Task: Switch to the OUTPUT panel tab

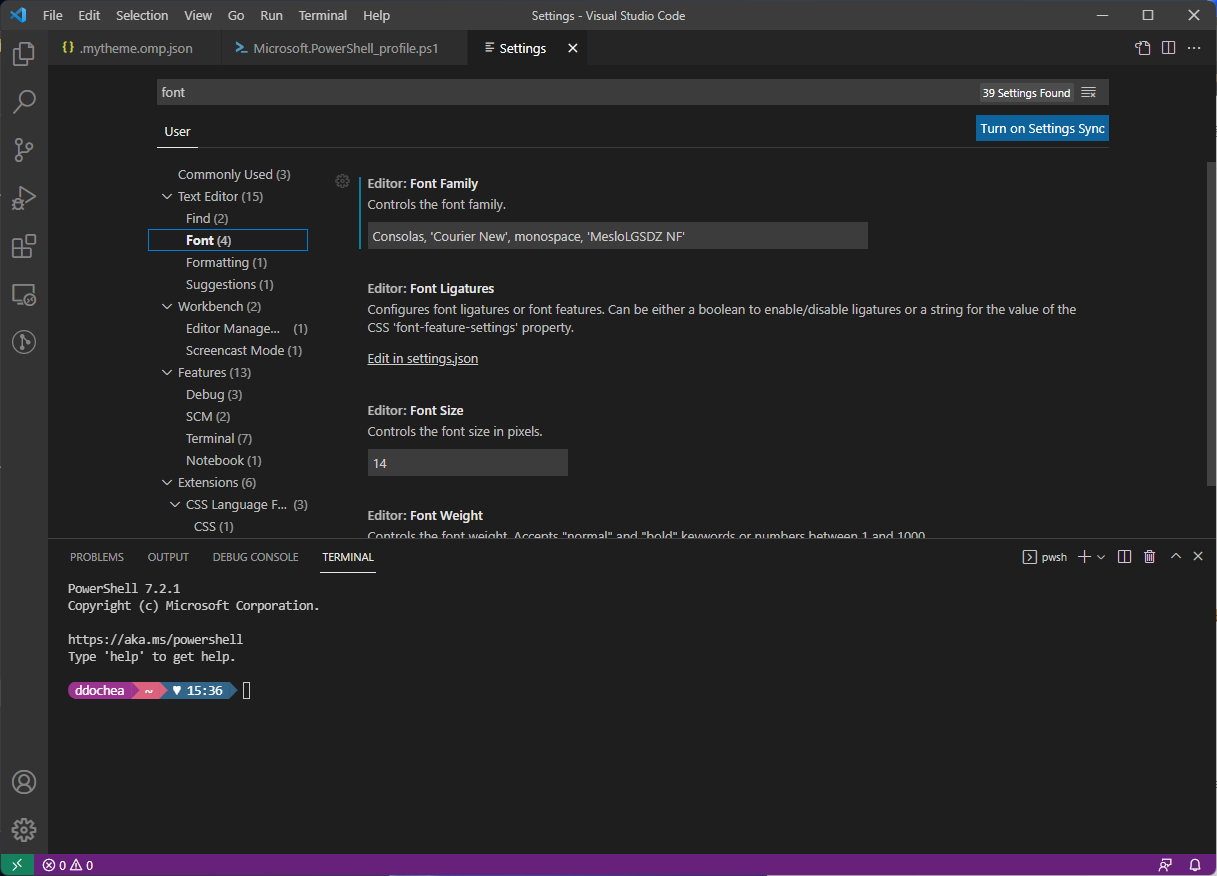Action: [x=168, y=557]
